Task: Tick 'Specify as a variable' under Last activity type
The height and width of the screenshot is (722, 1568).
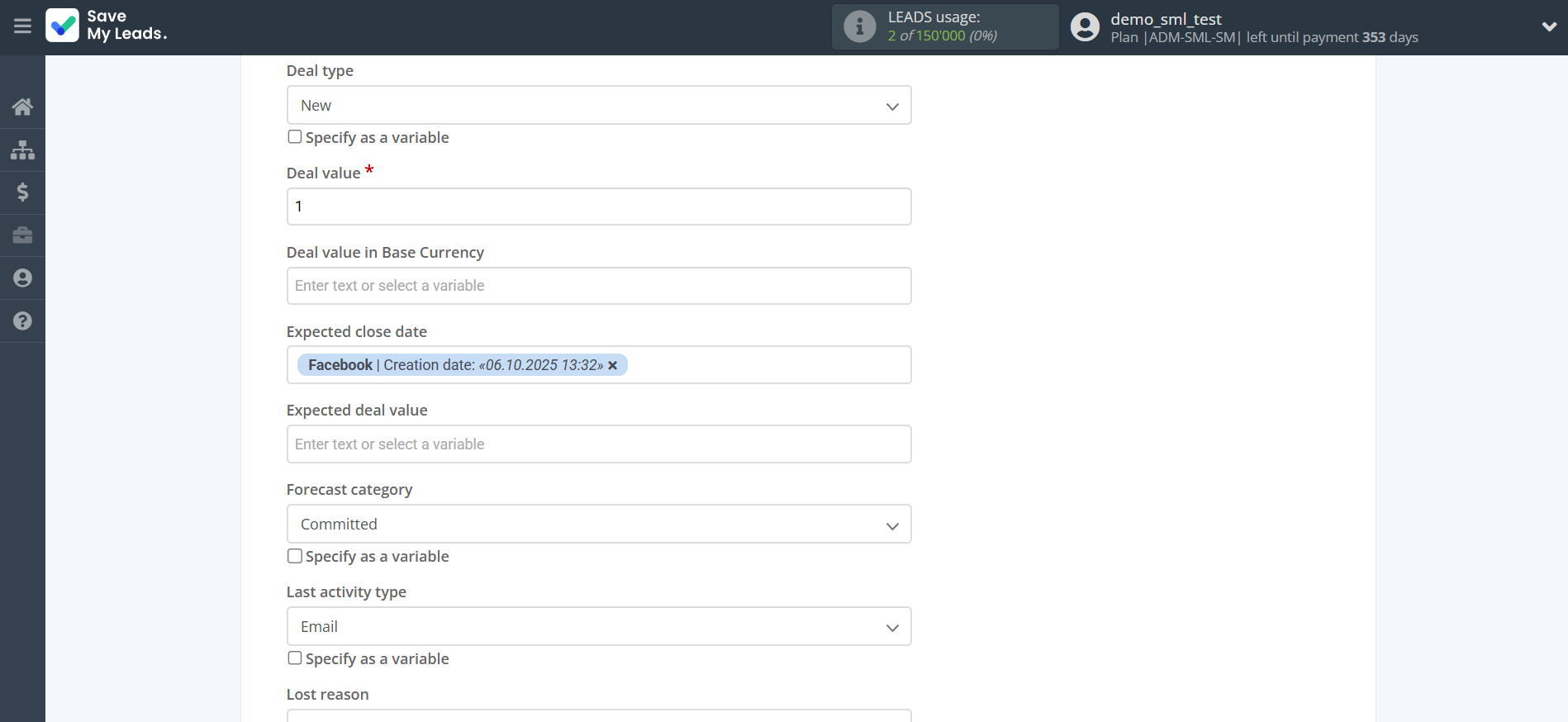Action: [x=295, y=658]
